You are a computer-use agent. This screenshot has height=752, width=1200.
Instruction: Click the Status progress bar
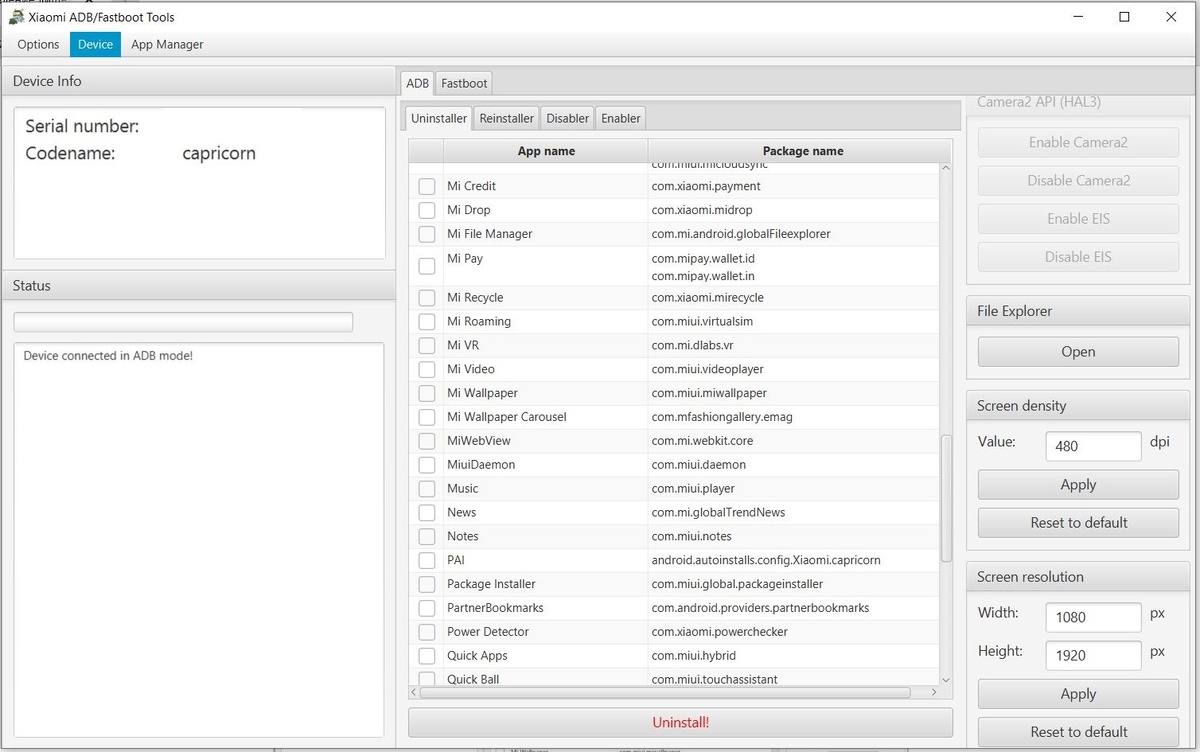click(183, 322)
